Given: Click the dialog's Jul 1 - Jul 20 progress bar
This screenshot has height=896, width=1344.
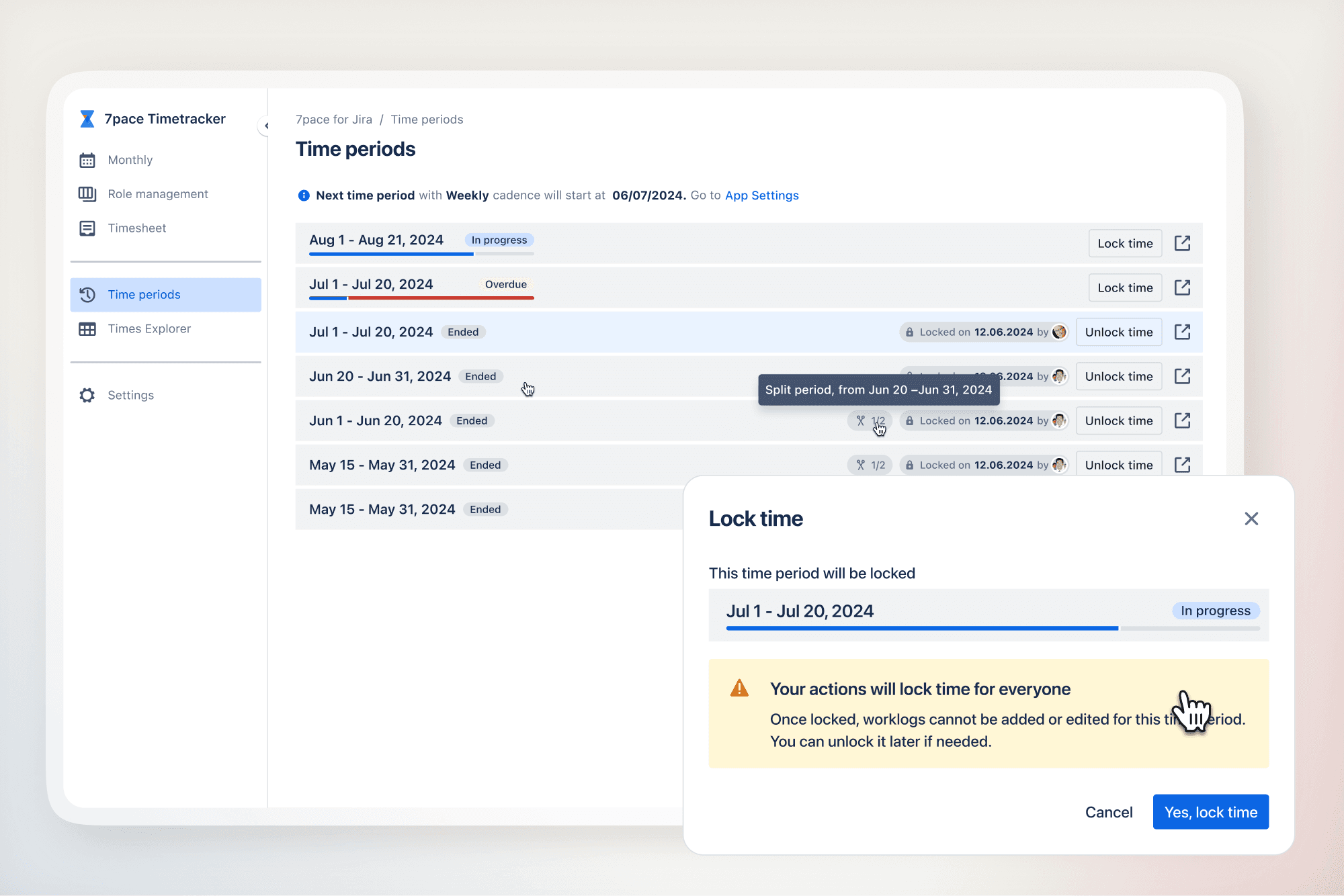Looking at the screenshot, I should click(992, 628).
